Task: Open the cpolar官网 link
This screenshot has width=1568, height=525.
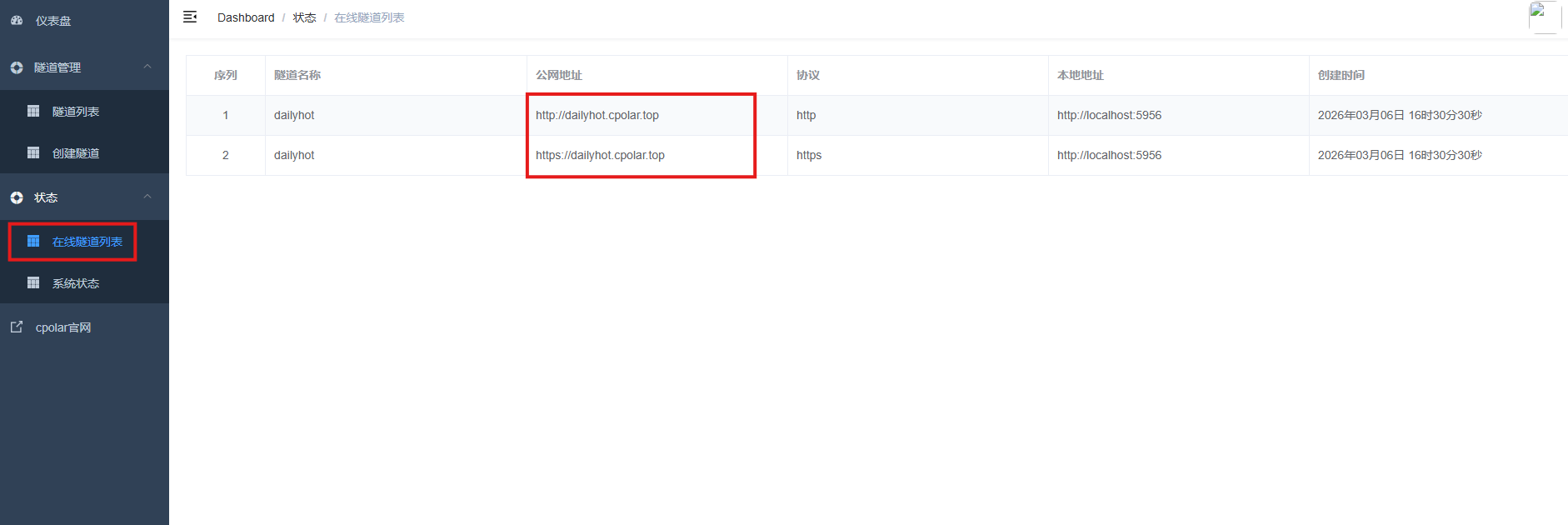Action: coord(63,327)
